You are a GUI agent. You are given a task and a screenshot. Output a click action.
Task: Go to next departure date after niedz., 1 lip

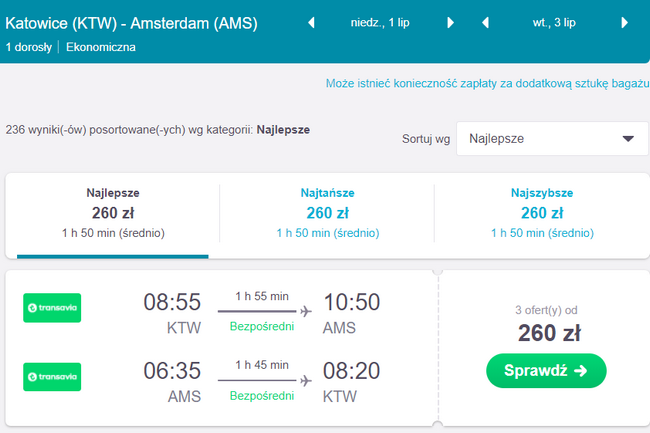point(451,22)
